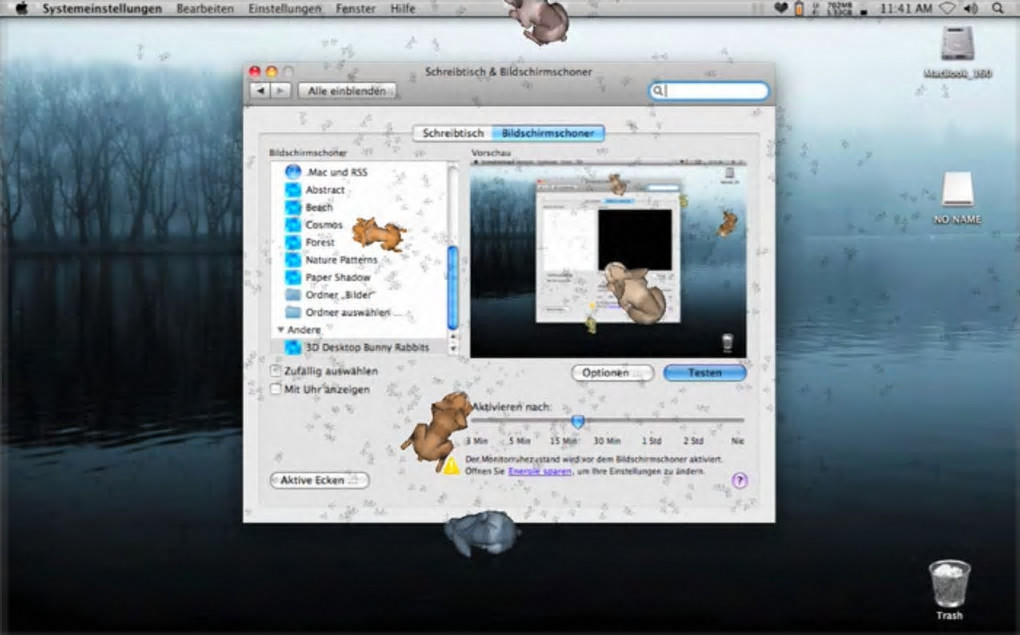Click the battery status icon in menu bar

coord(799,8)
